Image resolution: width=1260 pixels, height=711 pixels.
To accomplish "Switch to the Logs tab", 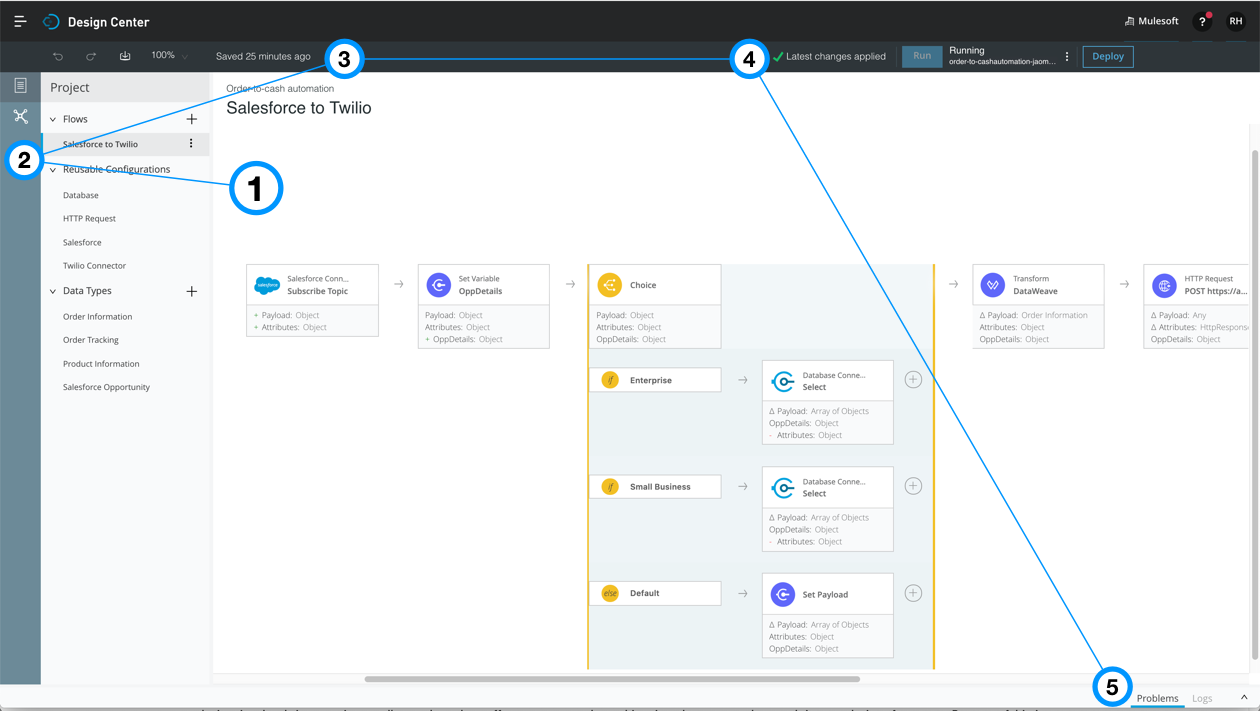I will point(1202,698).
